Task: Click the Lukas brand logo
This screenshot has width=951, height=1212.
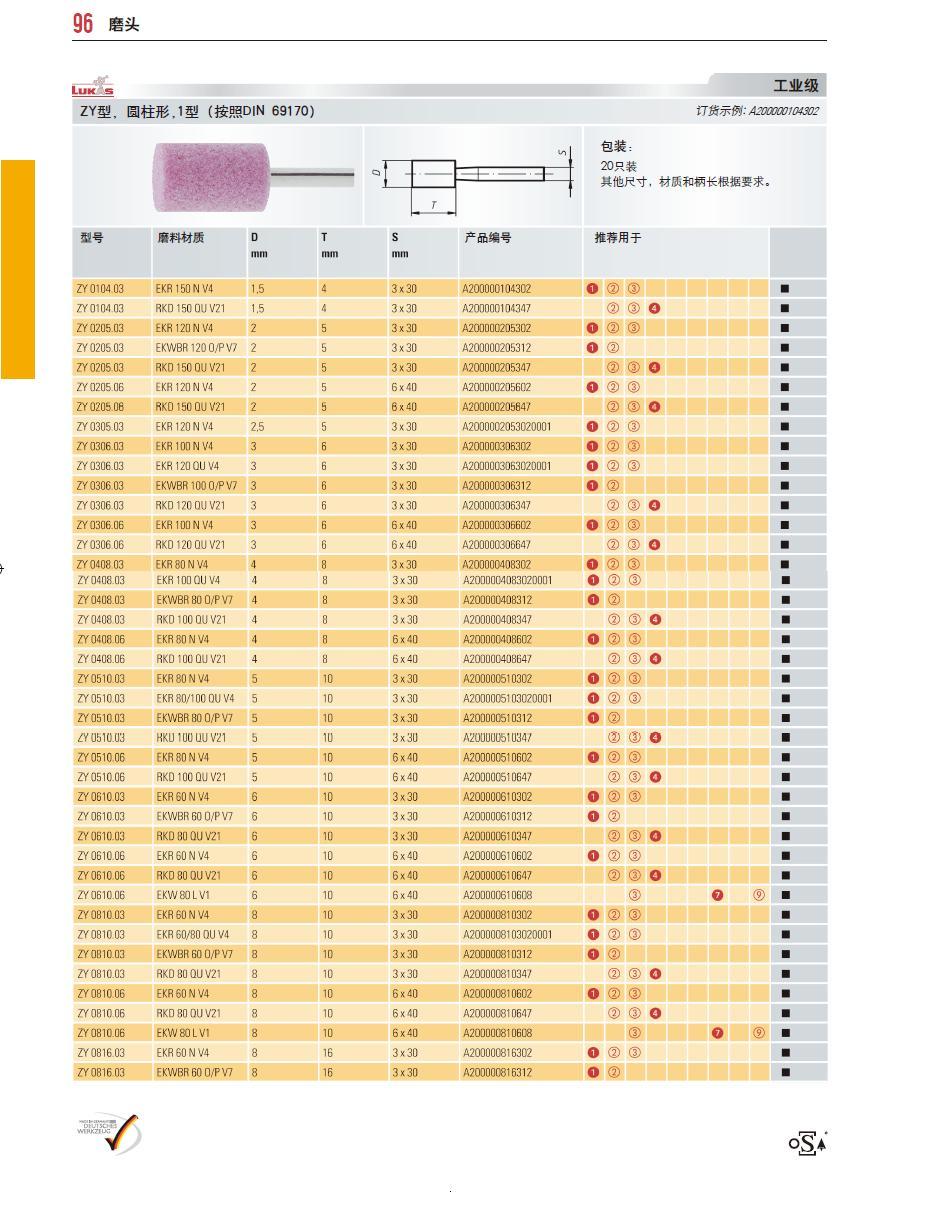Action: (x=93, y=87)
